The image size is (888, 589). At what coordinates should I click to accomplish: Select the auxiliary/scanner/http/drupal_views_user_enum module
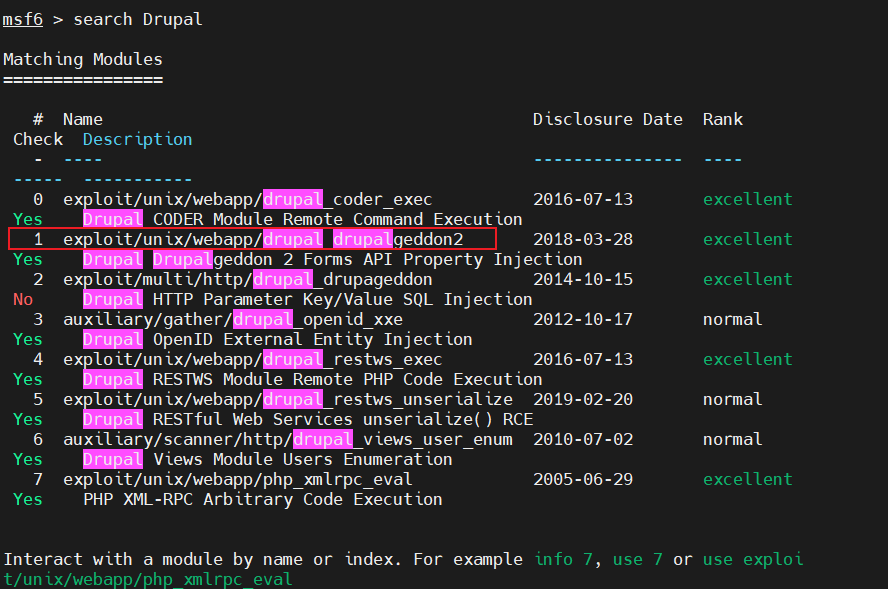pyautogui.click(x=287, y=439)
